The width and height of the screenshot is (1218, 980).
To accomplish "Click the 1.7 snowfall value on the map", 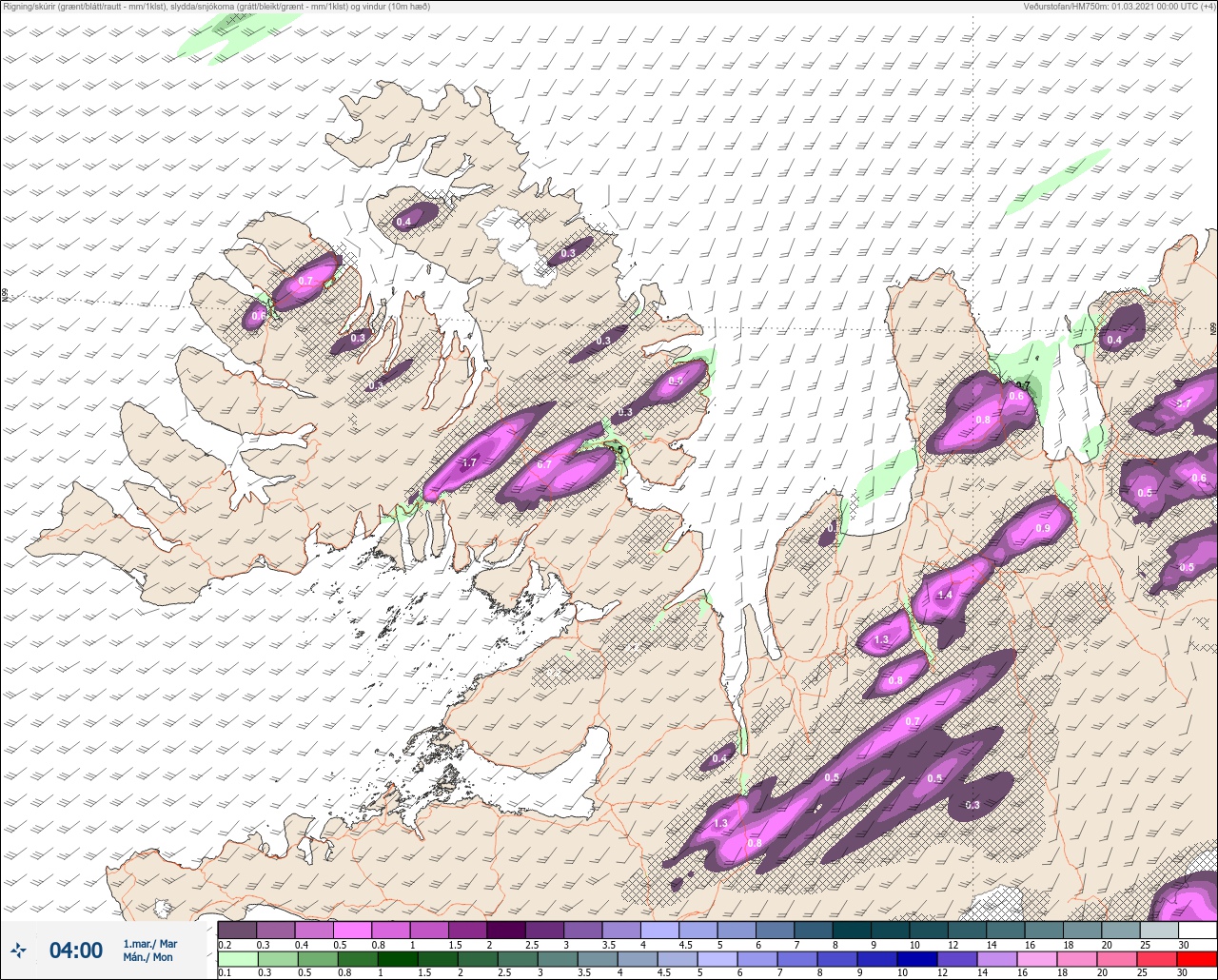I will point(468,463).
